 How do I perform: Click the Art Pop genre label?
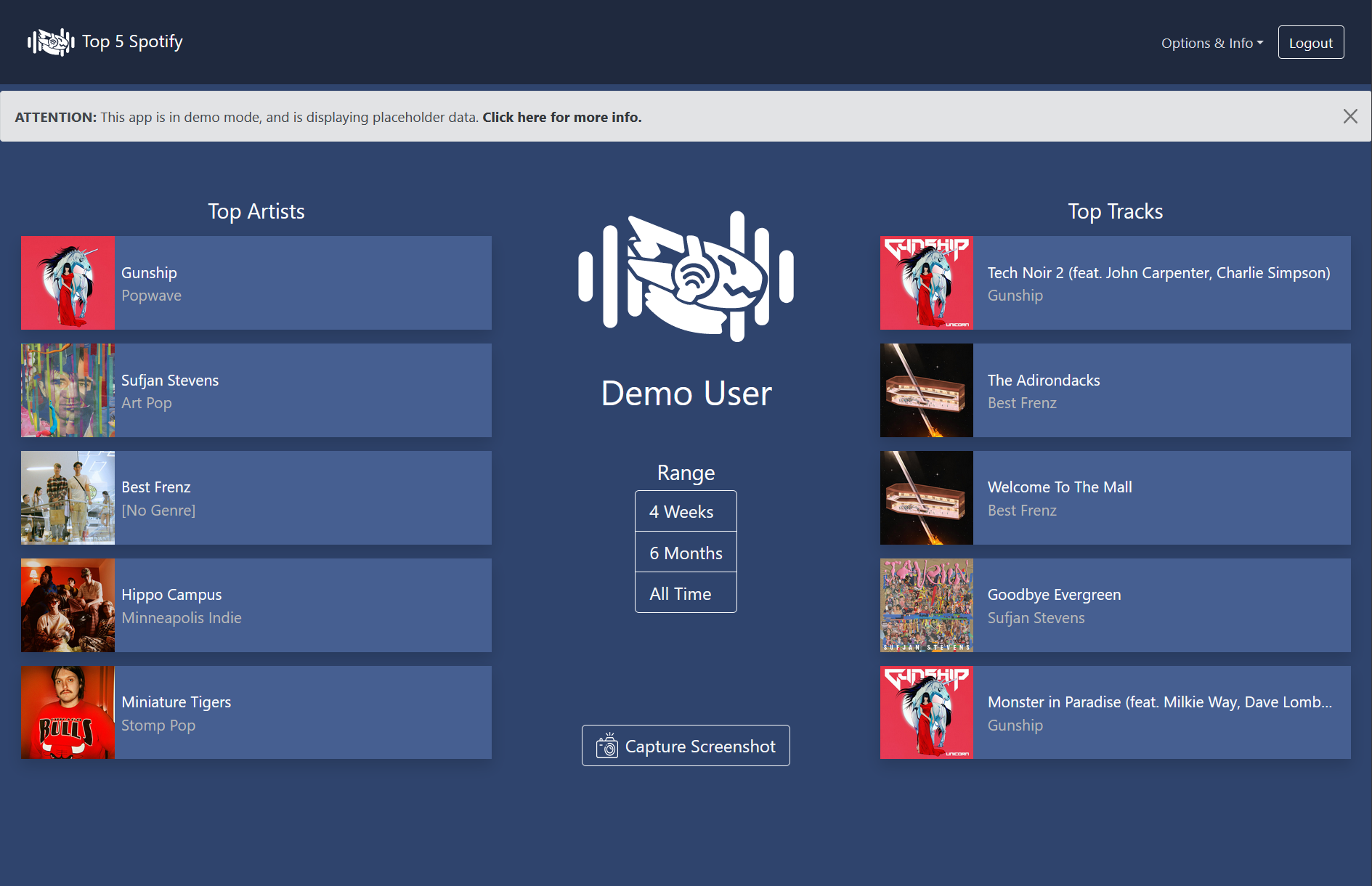(147, 403)
